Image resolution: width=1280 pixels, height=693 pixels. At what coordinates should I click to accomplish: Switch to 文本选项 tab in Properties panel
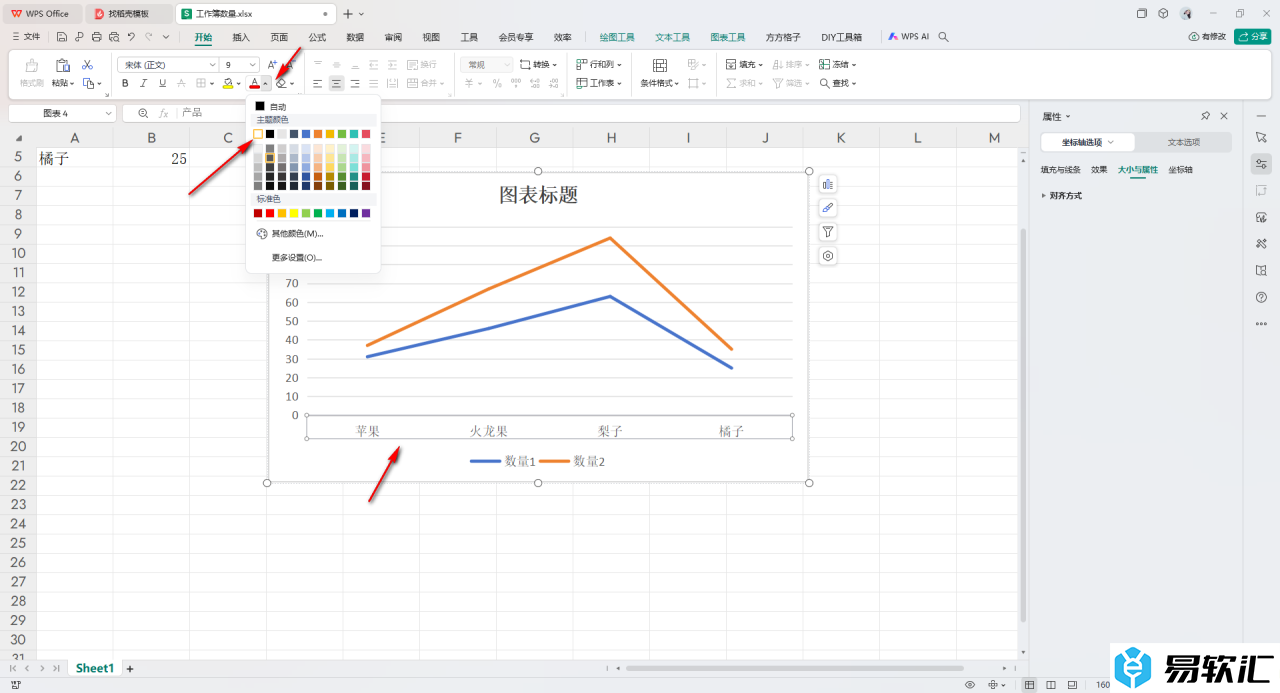1183,142
